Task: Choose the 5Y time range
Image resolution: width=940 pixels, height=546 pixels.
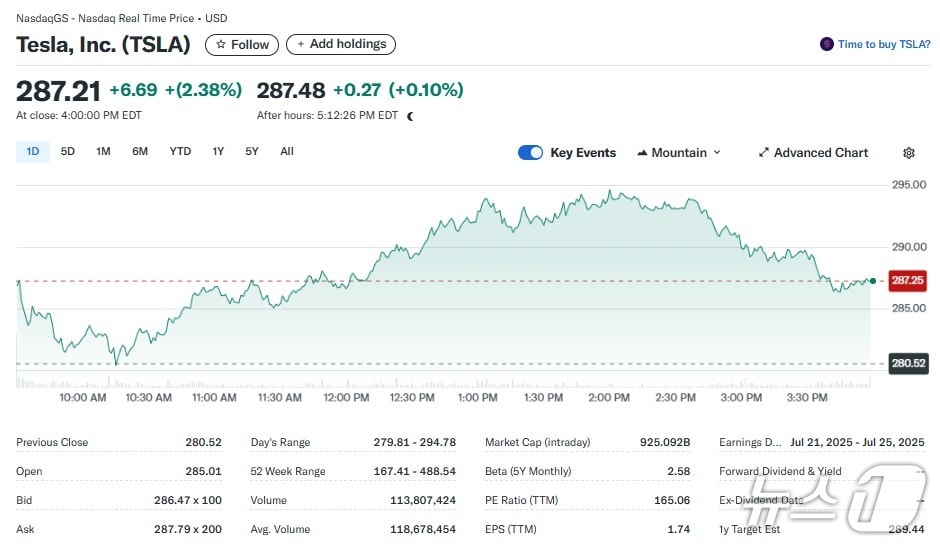Action: [252, 152]
